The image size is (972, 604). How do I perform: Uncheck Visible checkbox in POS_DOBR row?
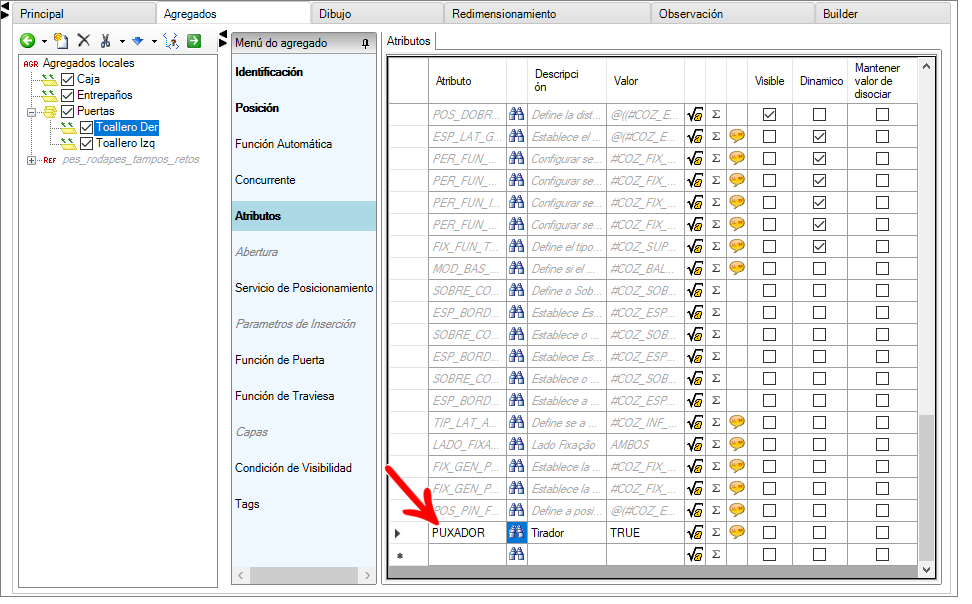coord(769,115)
